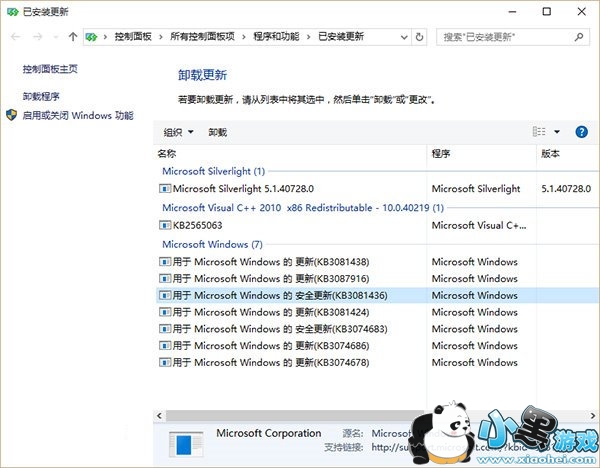Click the view layout icon in toolbar

click(539, 132)
